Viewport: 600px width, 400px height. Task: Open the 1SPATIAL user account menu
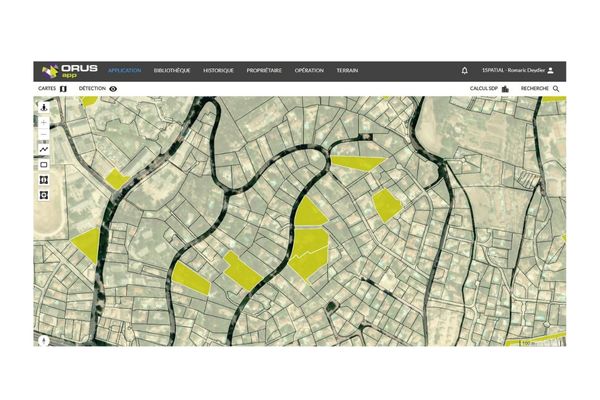(512, 71)
